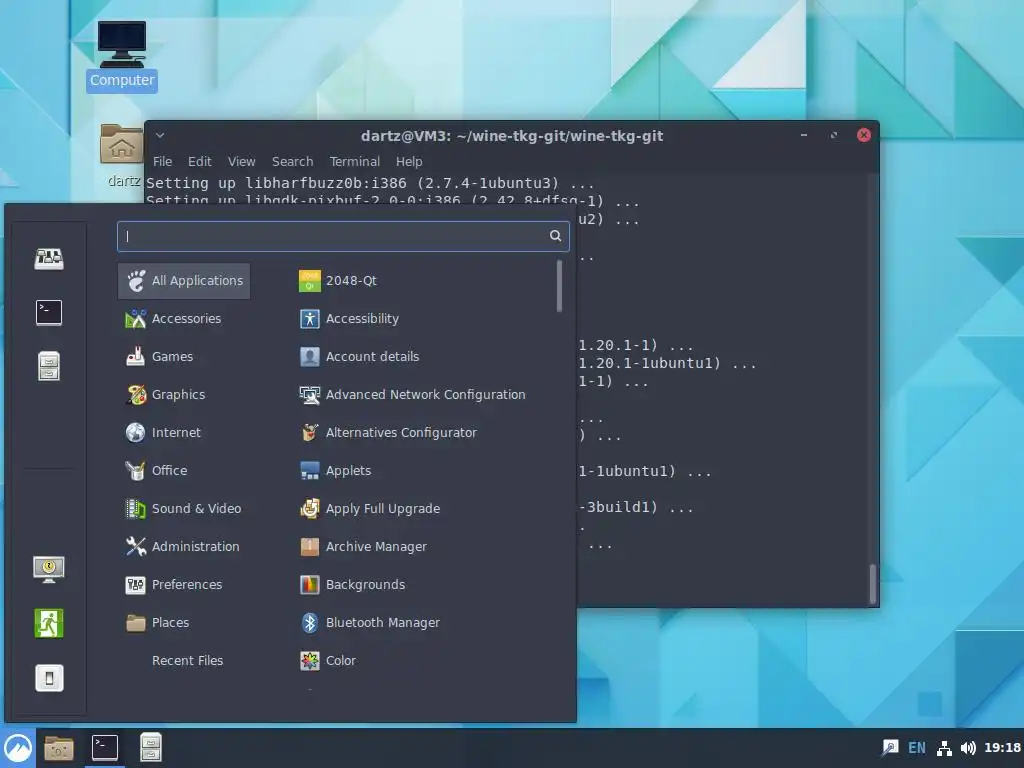1024x768 pixels.
Task: Open the Office category
Action: (x=184, y=470)
